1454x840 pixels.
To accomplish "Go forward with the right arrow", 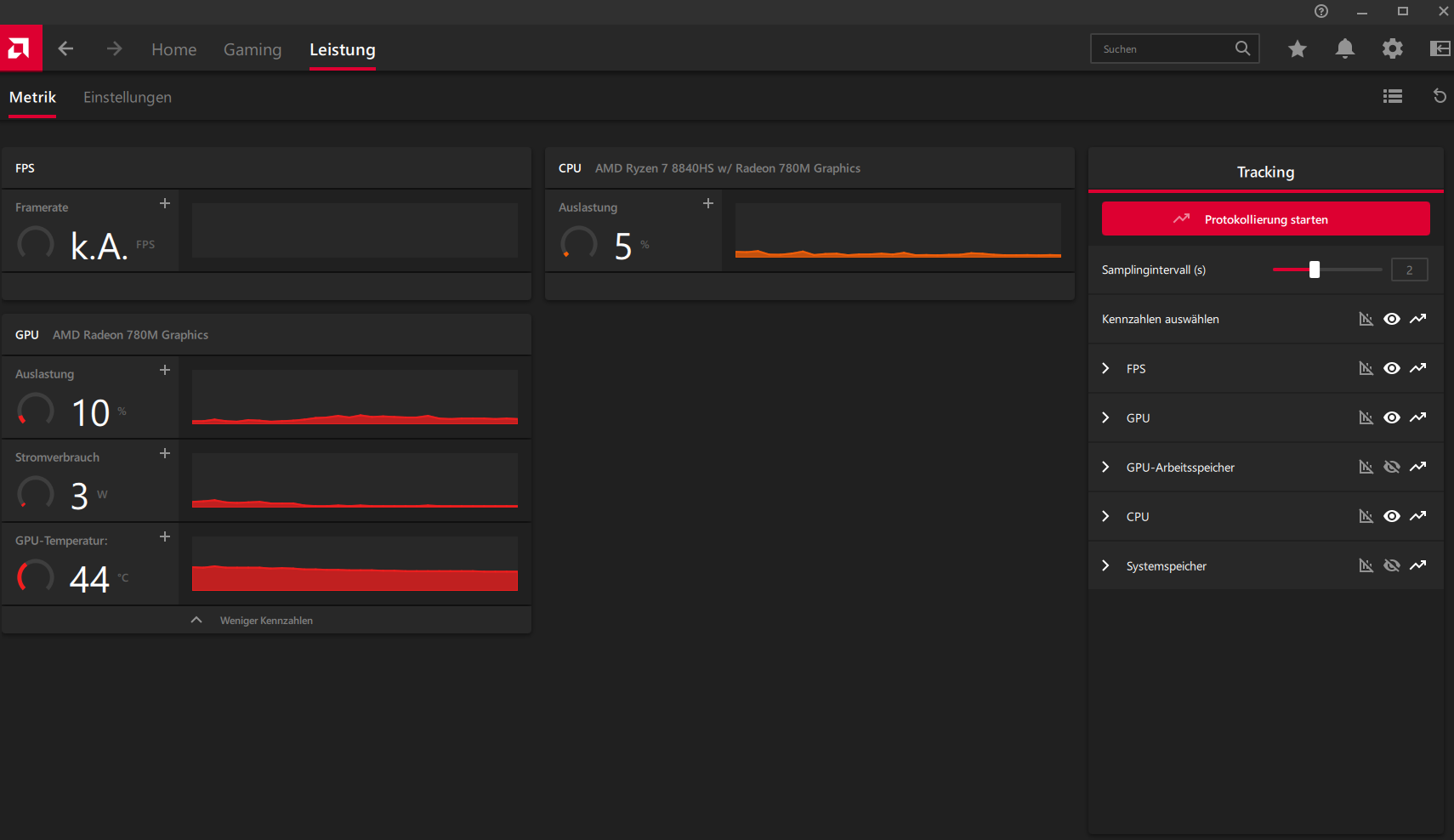I will point(114,48).
